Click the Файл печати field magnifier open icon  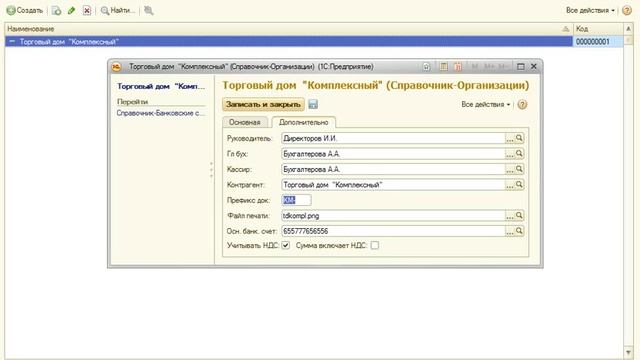(519, 216)
